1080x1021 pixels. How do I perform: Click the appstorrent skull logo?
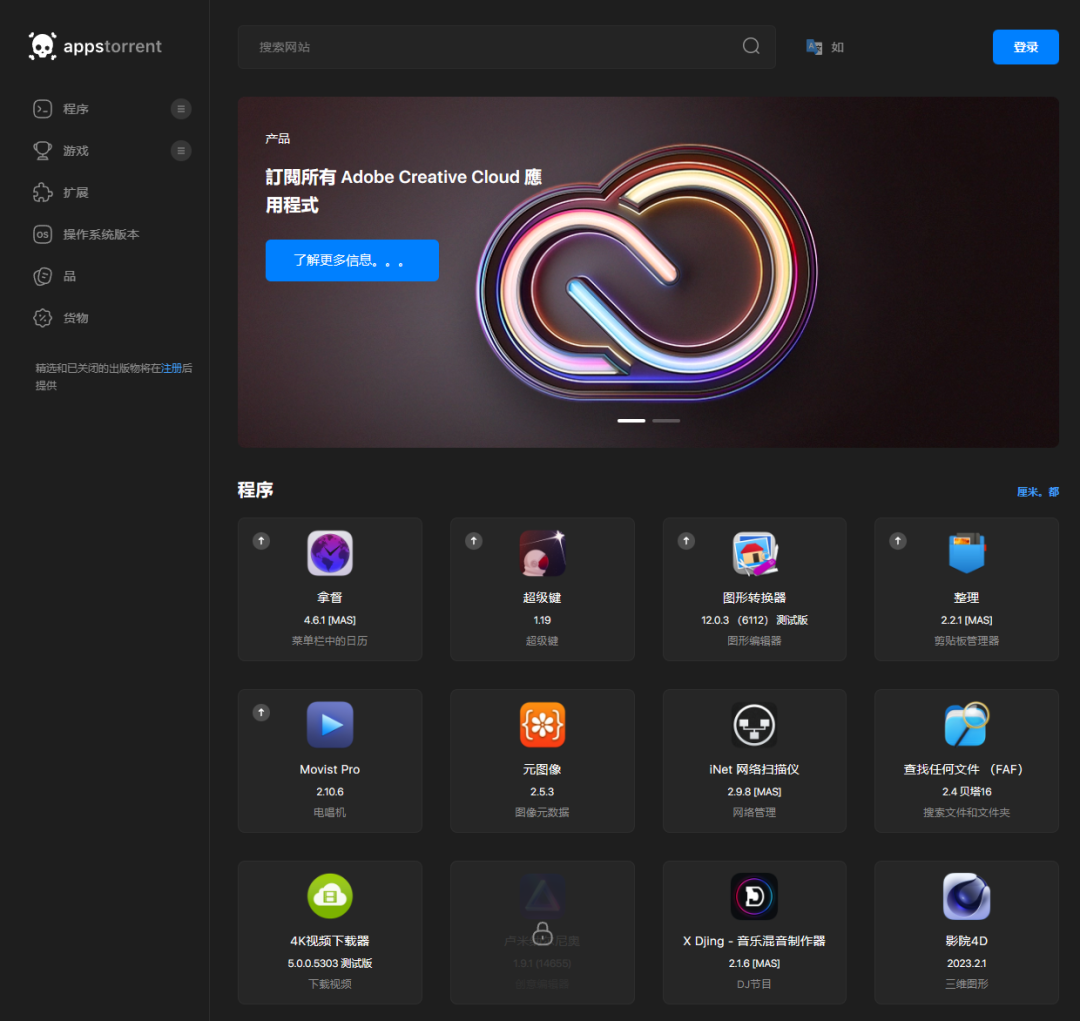point(42,46)
